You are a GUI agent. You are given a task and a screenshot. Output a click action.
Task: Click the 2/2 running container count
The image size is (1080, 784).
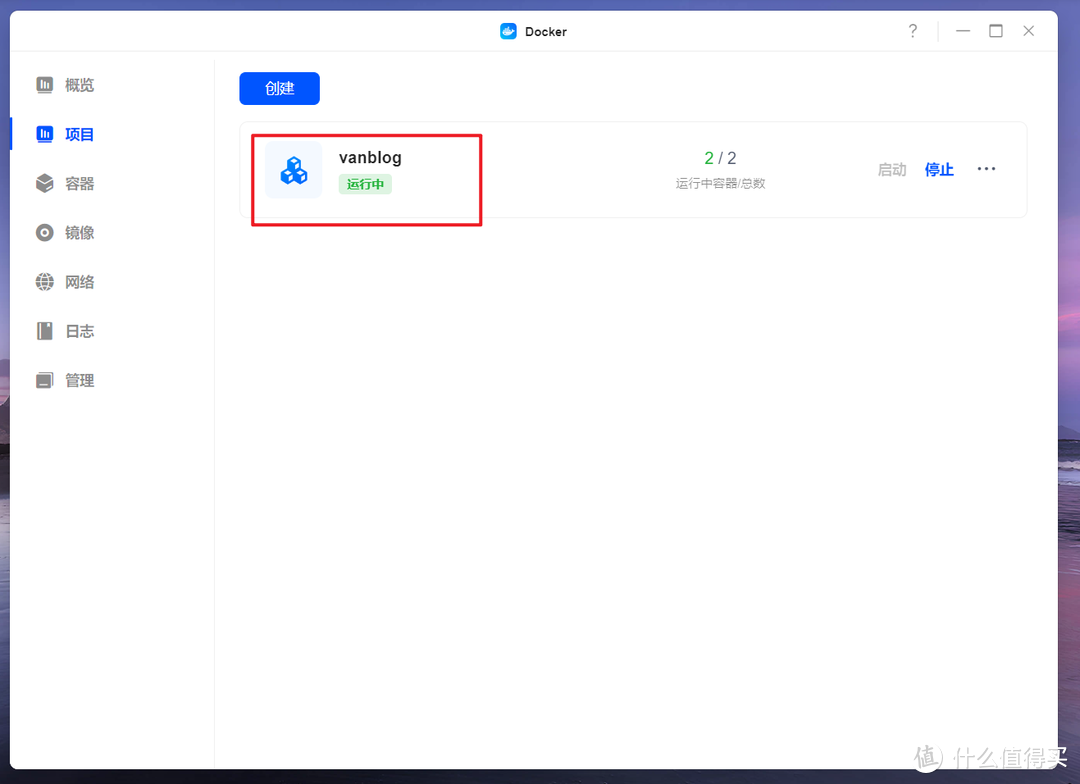tap(720, 158)
